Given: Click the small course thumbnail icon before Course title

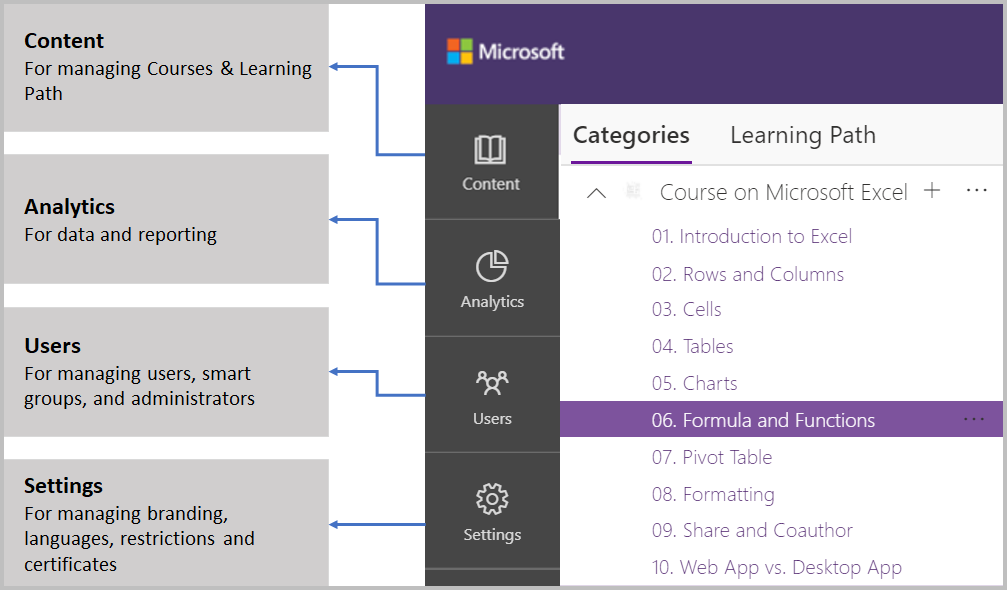Looking at the screenshot, I should coord(633,191).
